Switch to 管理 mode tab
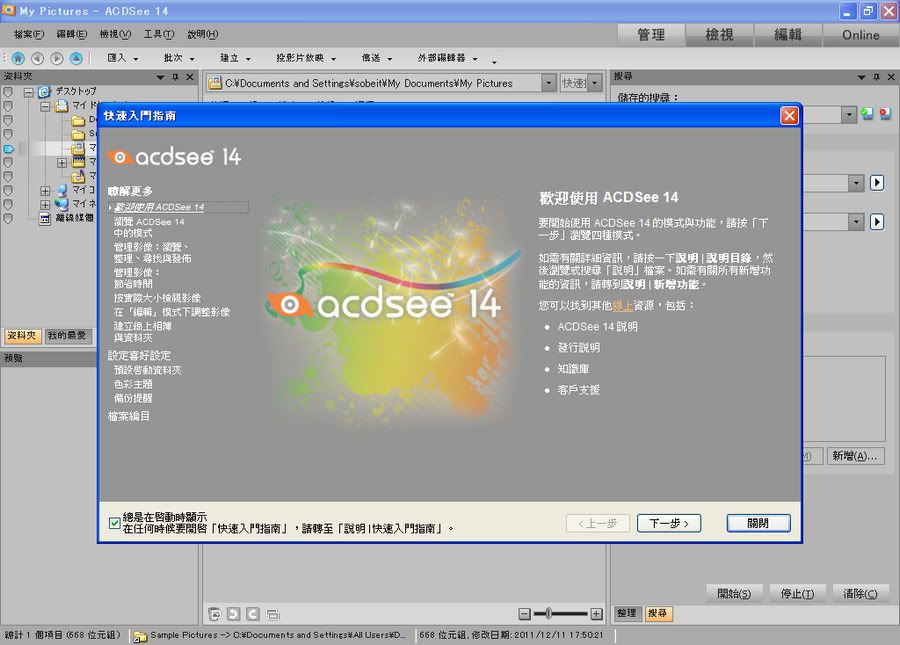This screenshot has width=900, height=645. coord(651,35)
